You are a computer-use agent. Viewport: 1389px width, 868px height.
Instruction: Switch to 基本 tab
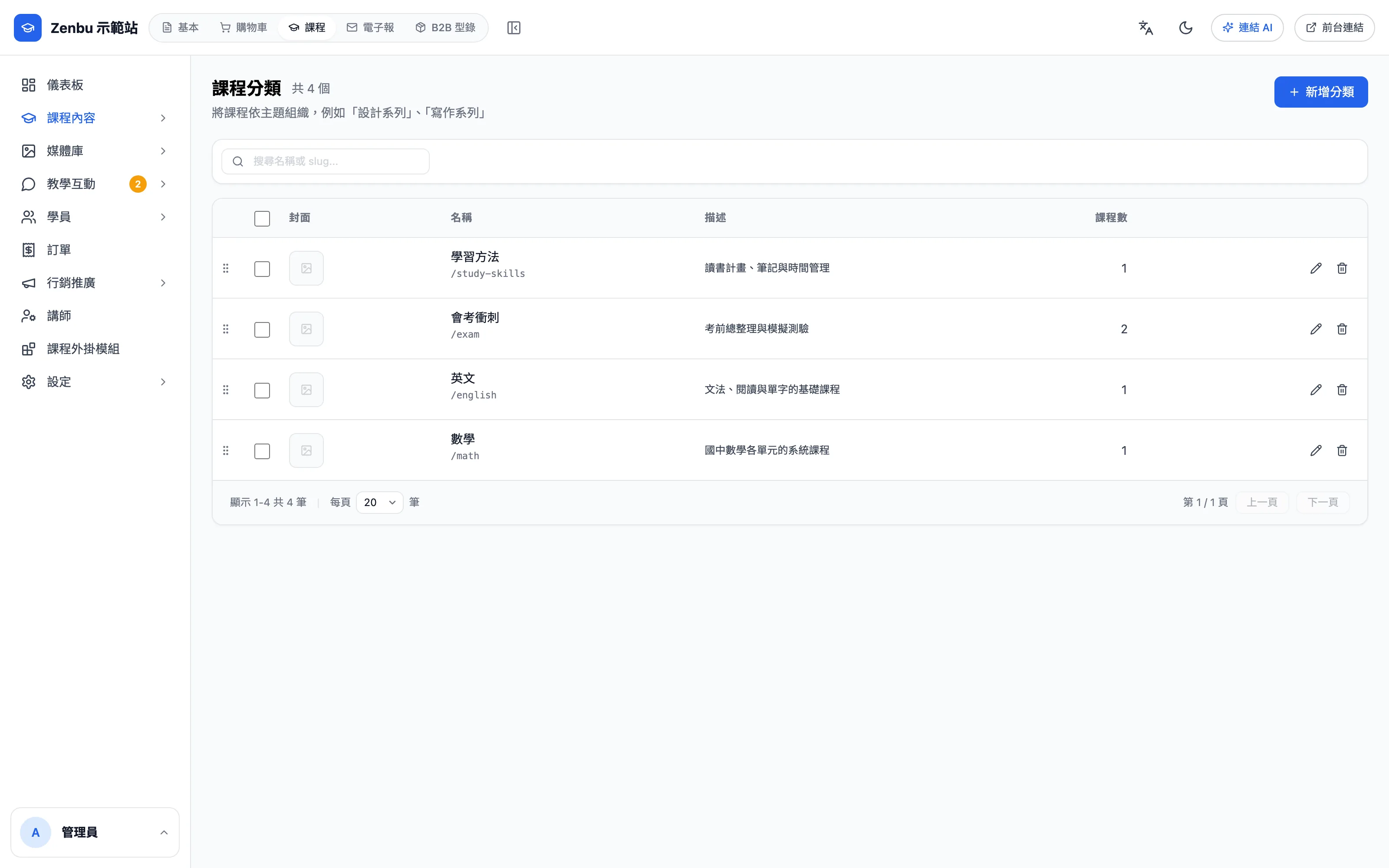[x=180, y=27]
